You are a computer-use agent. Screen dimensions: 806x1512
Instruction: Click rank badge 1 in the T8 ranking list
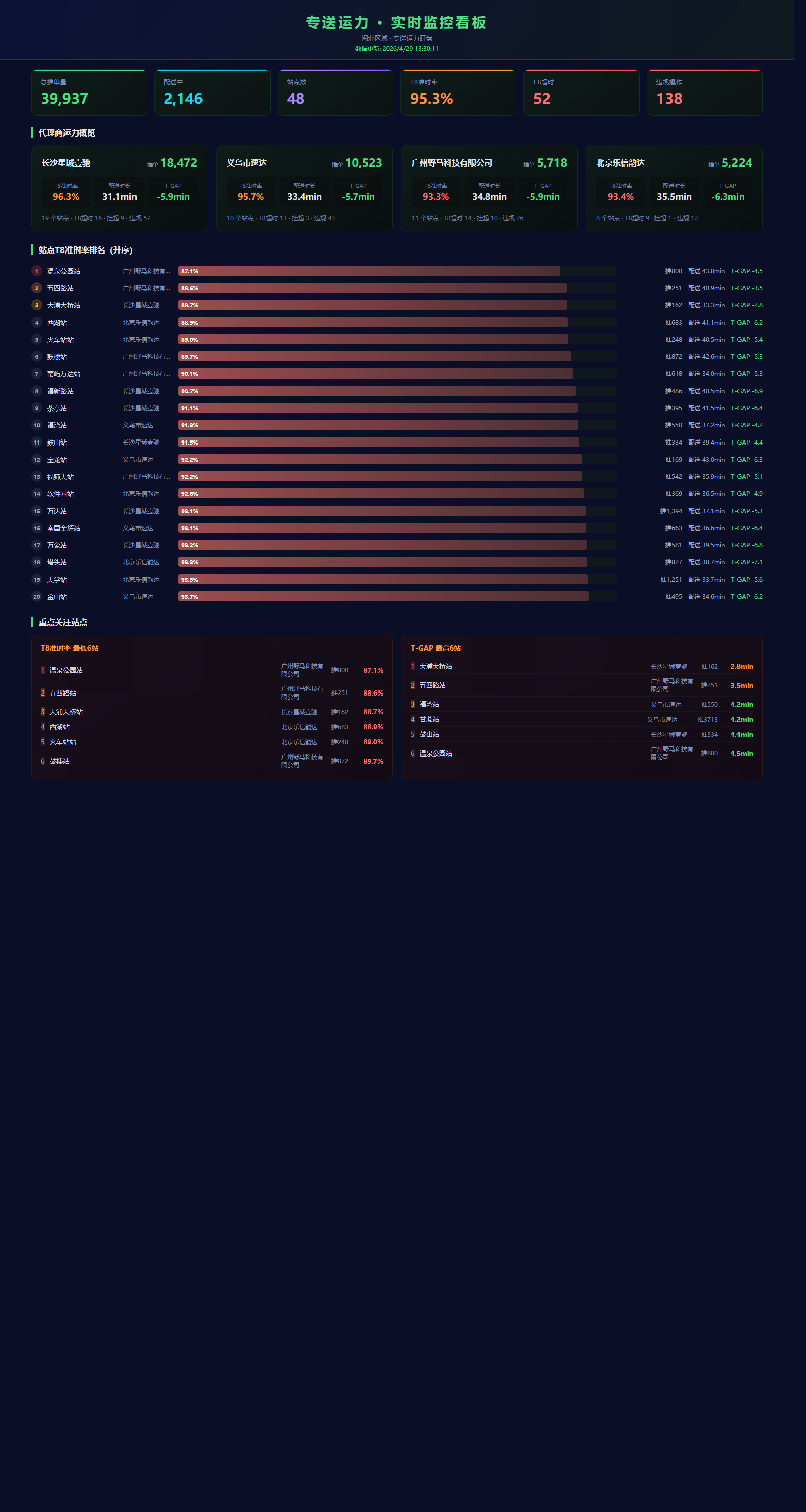coord(36,271)
